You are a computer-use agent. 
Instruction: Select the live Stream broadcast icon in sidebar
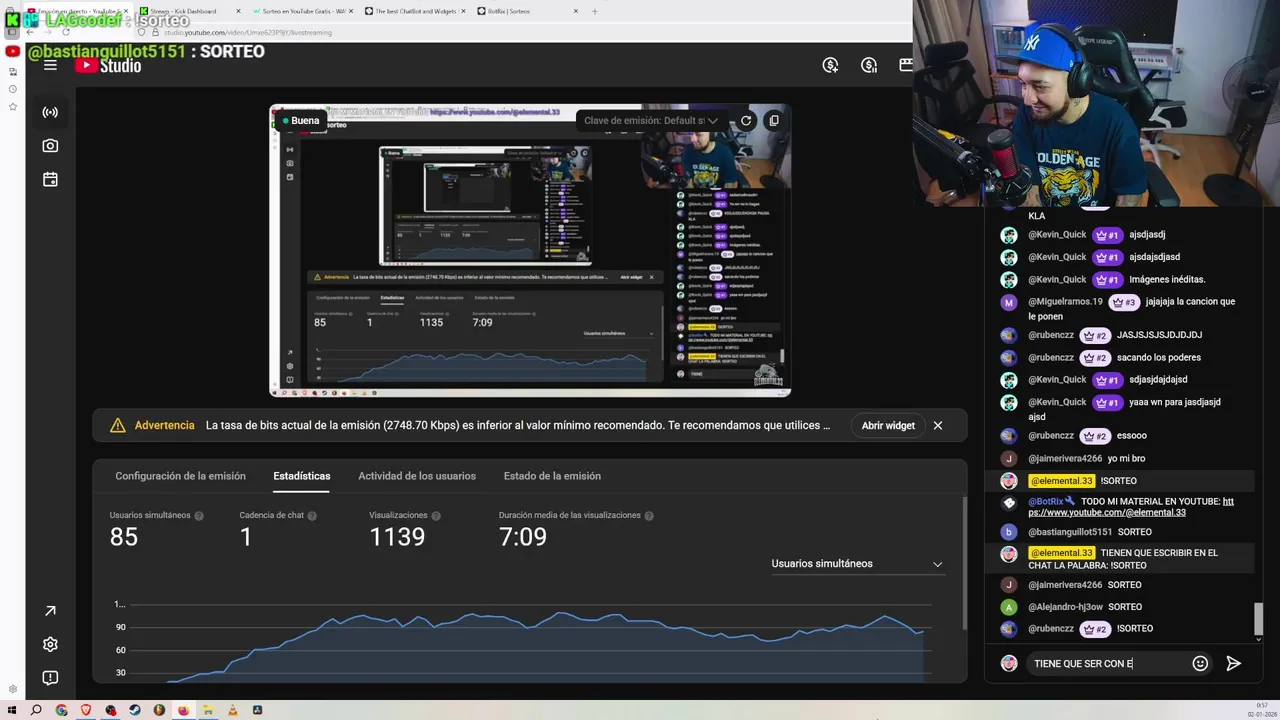click(50, 112)
